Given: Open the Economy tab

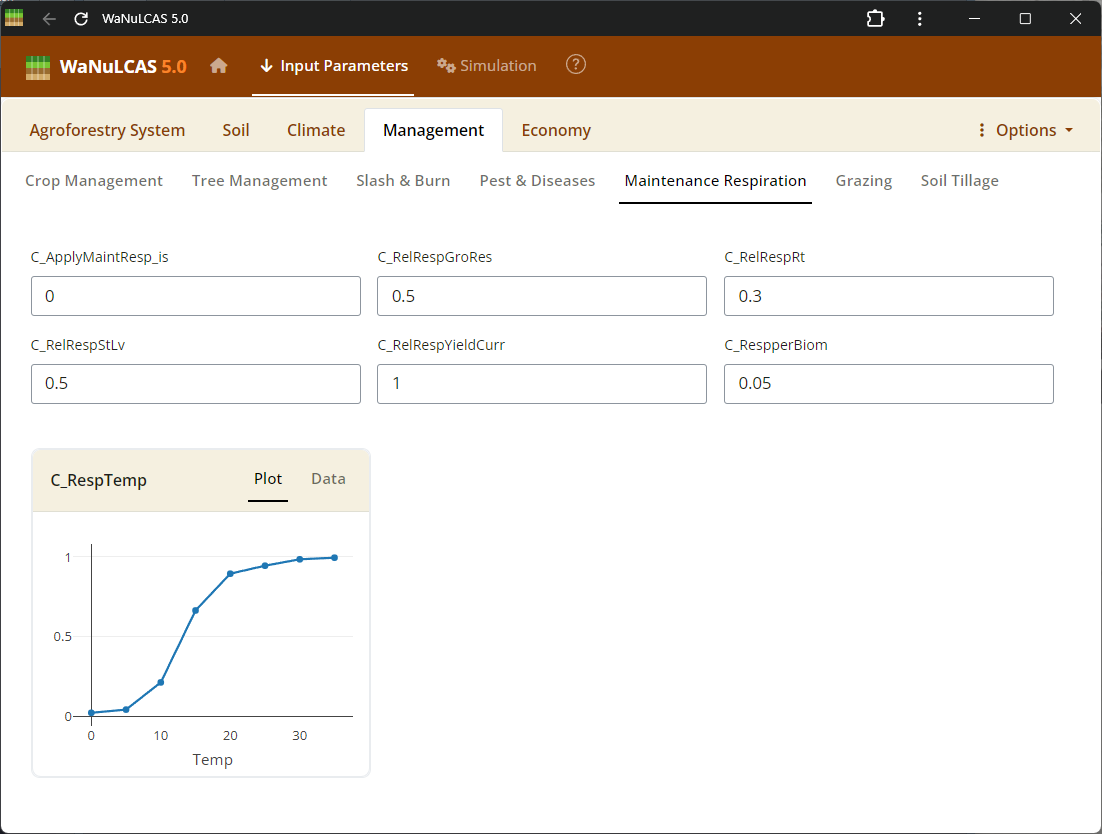Looking at the screenshot, I should point(556,130).
